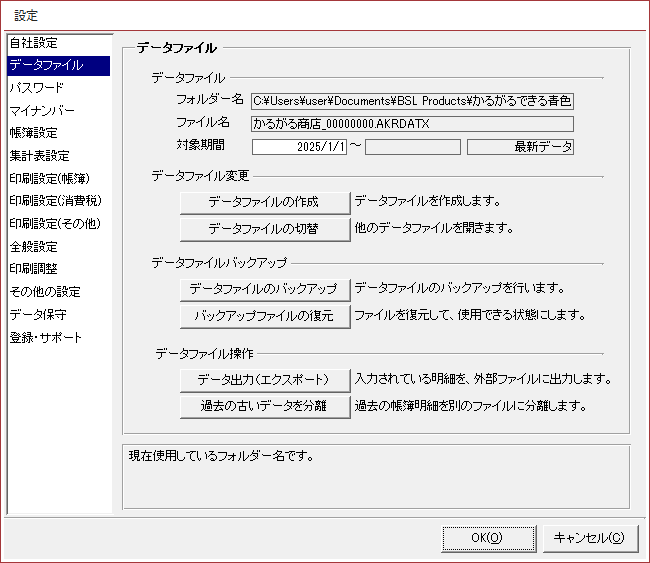This screenshot has width=650, height=563.
Task: Select 印刷設定(消費税) category
Action: 50,201
